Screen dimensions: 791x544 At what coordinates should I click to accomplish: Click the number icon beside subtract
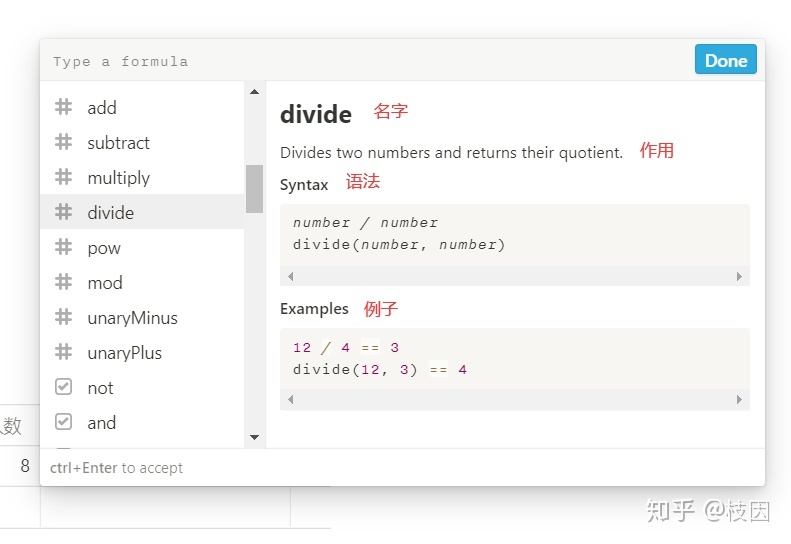[x=63, y=142]
